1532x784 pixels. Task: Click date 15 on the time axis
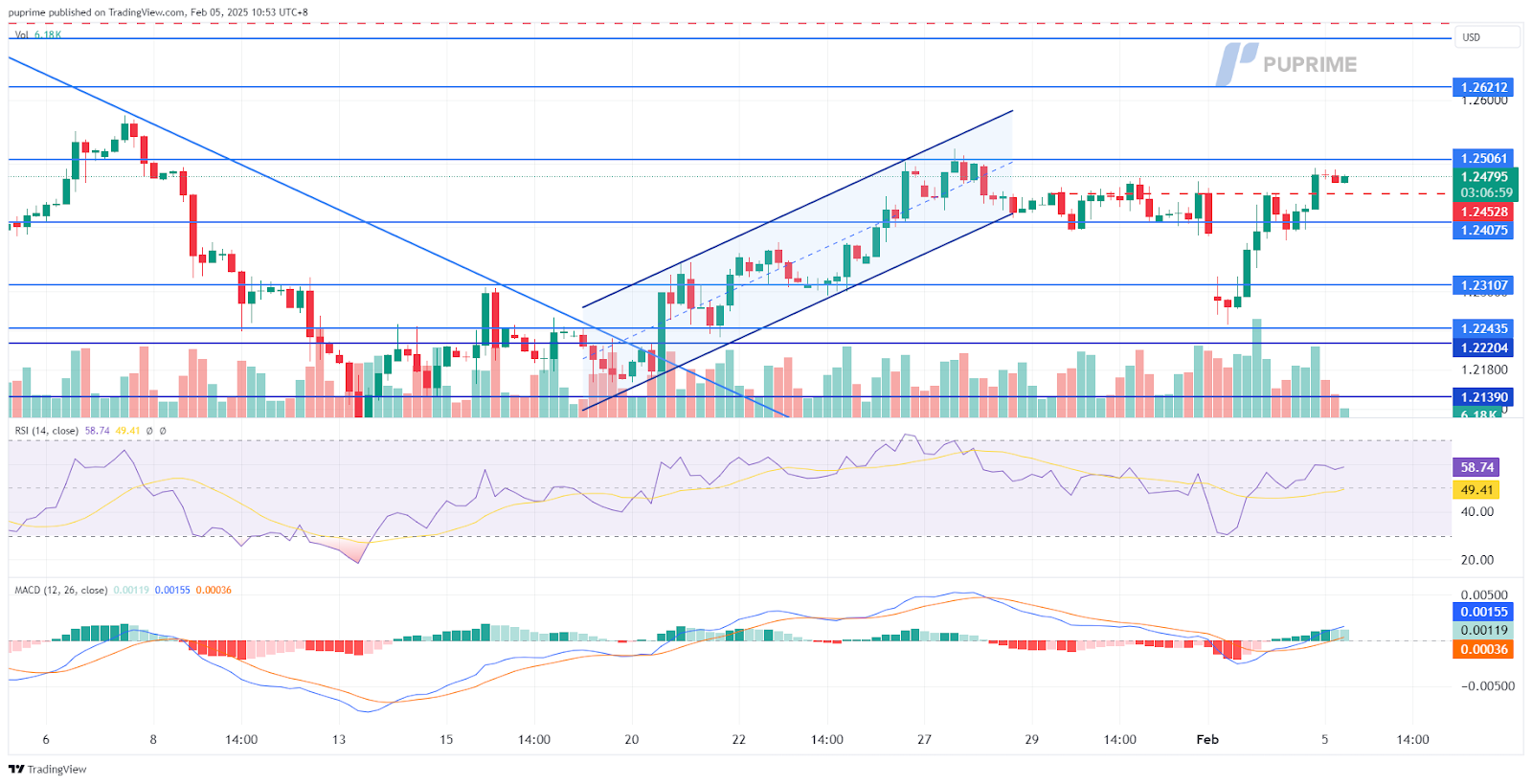446,740
